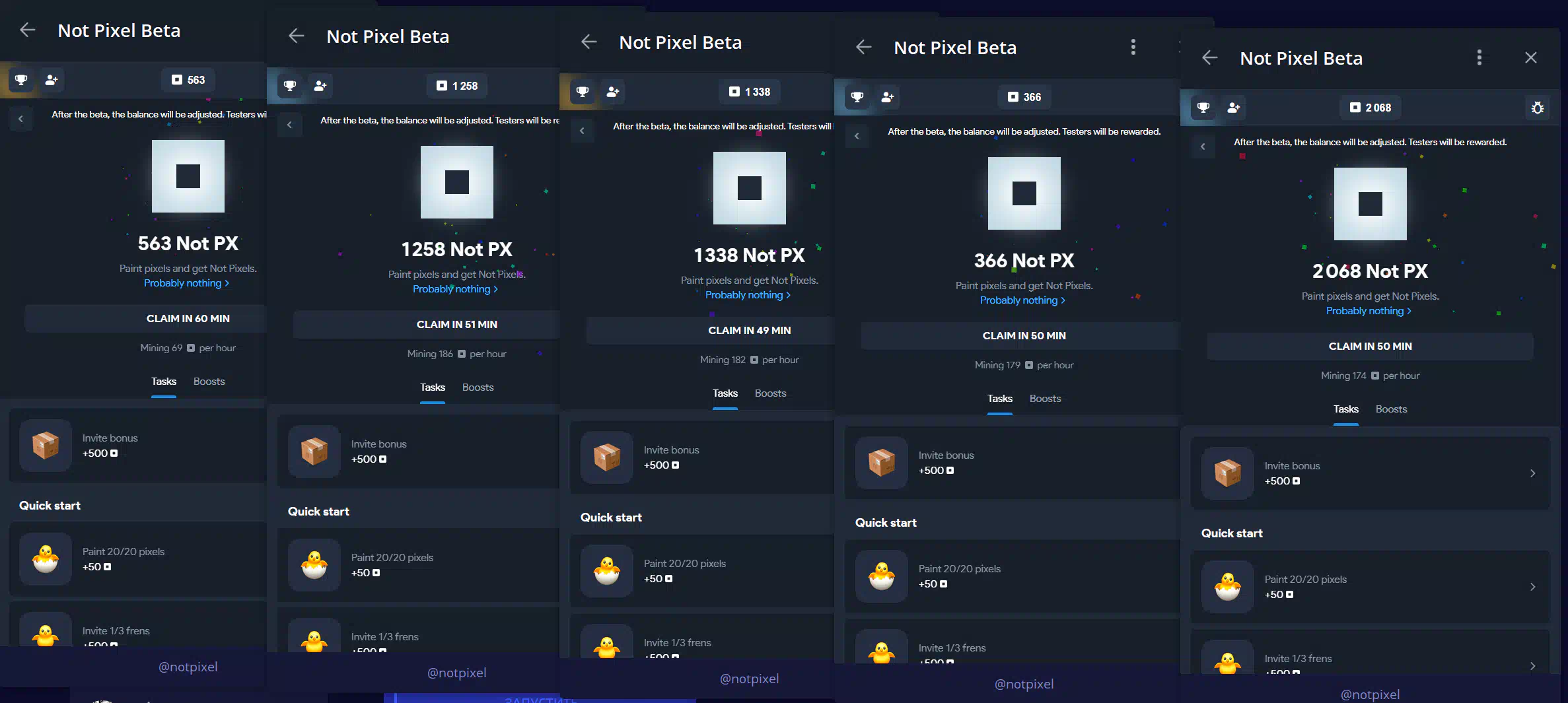Viewport: 1568px width, 703px height.
Task: Click the CLAIM IN 60 MIN button
Action: tap(145, 319)
